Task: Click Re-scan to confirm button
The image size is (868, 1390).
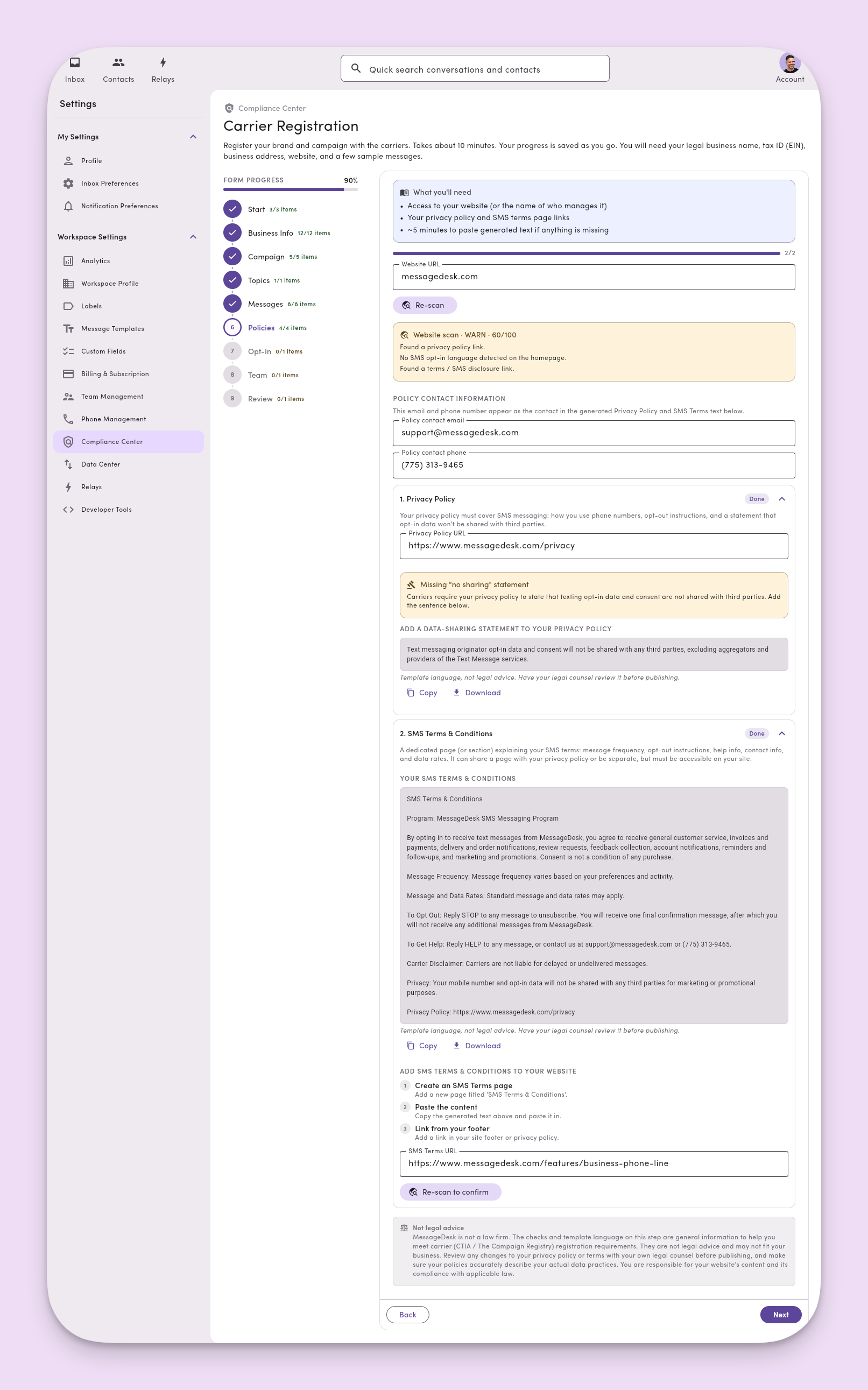Action: pos(450,1192)
